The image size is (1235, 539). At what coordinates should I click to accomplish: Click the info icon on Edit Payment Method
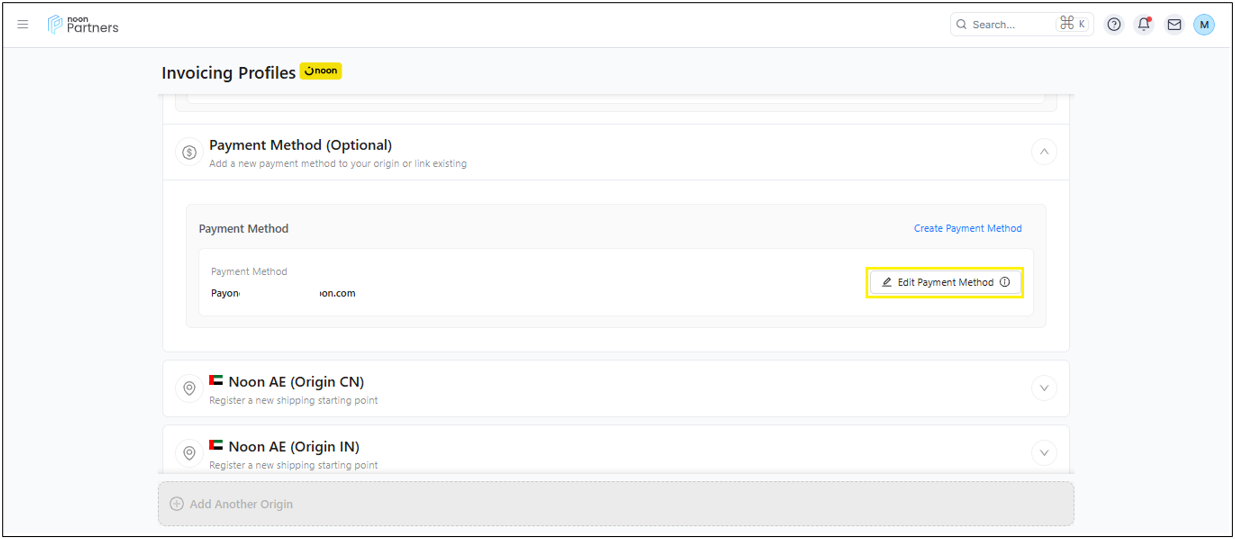pos(1005,282)
